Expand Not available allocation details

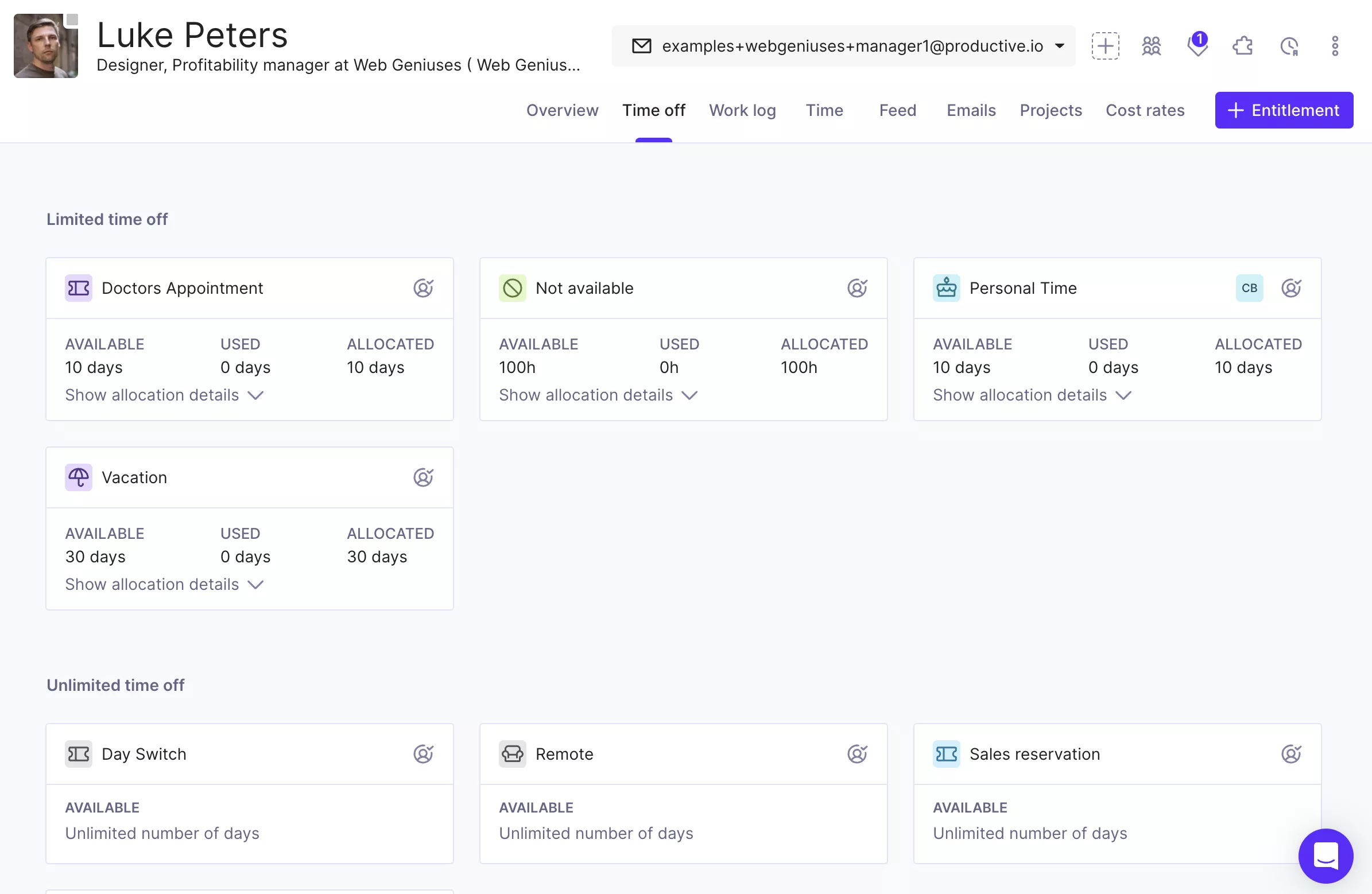pos(598,395)
